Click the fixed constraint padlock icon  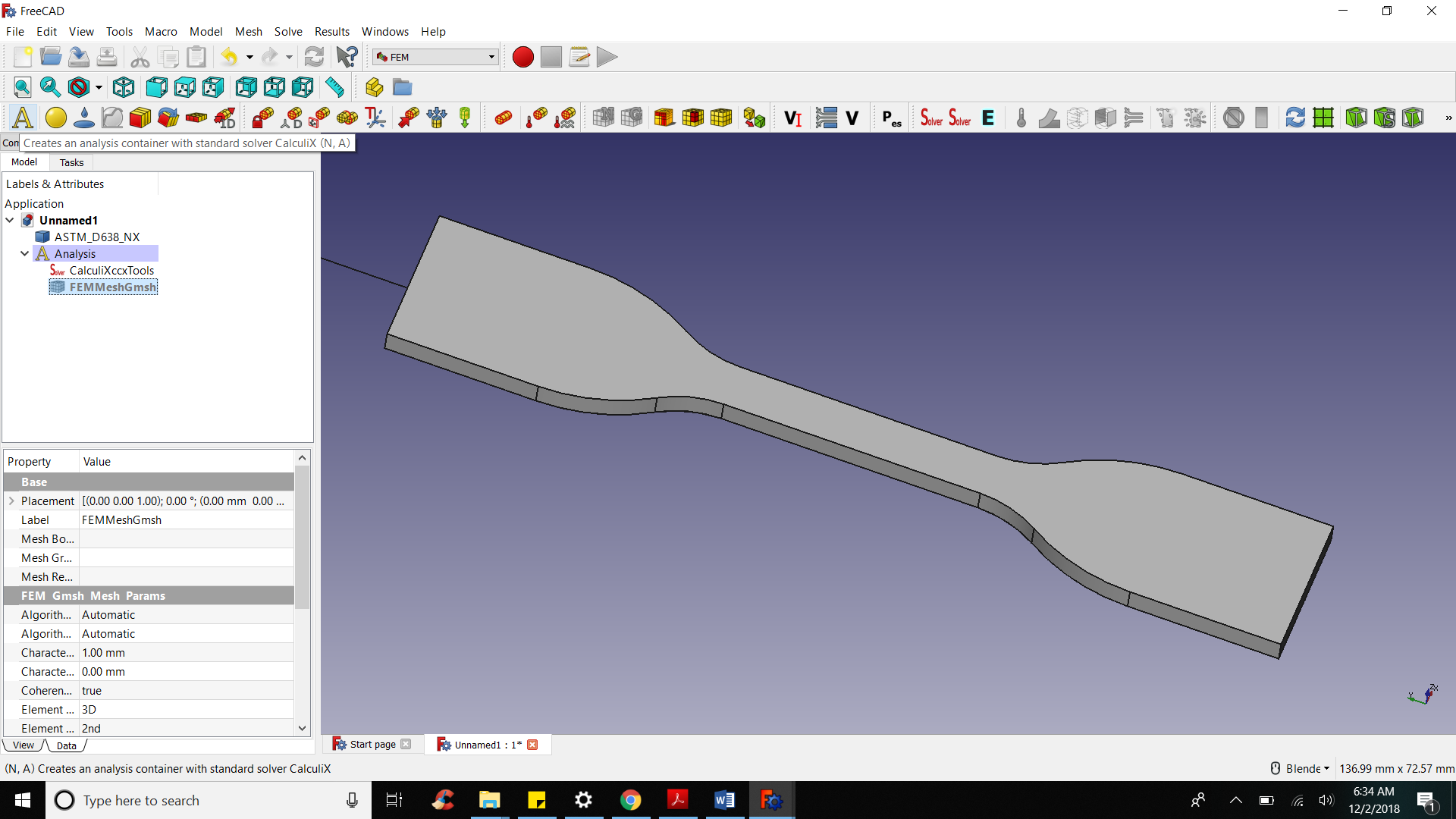pyautogui.click(x=262, y=118)
